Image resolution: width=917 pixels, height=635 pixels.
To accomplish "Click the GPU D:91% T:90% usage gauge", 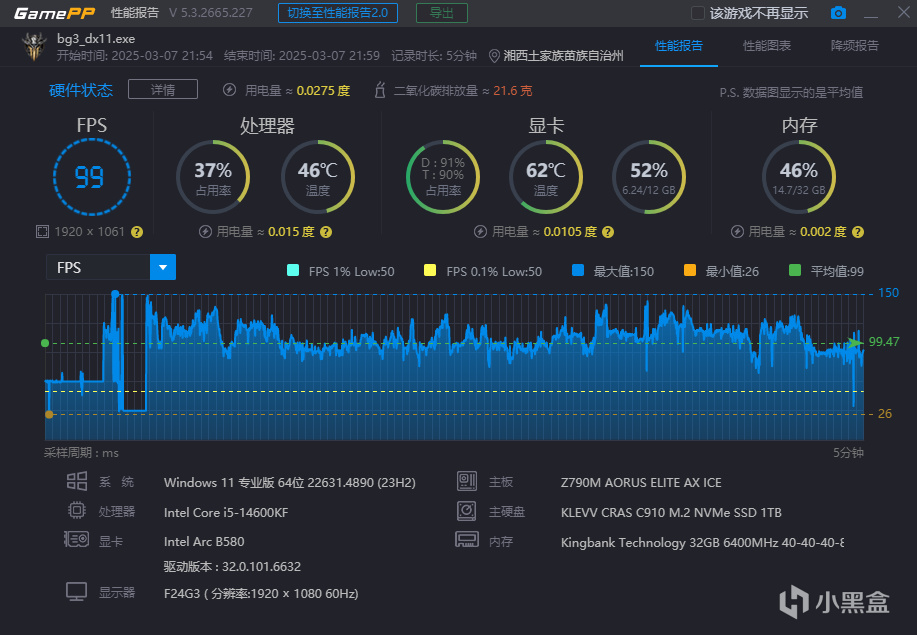I will point(443,177).
